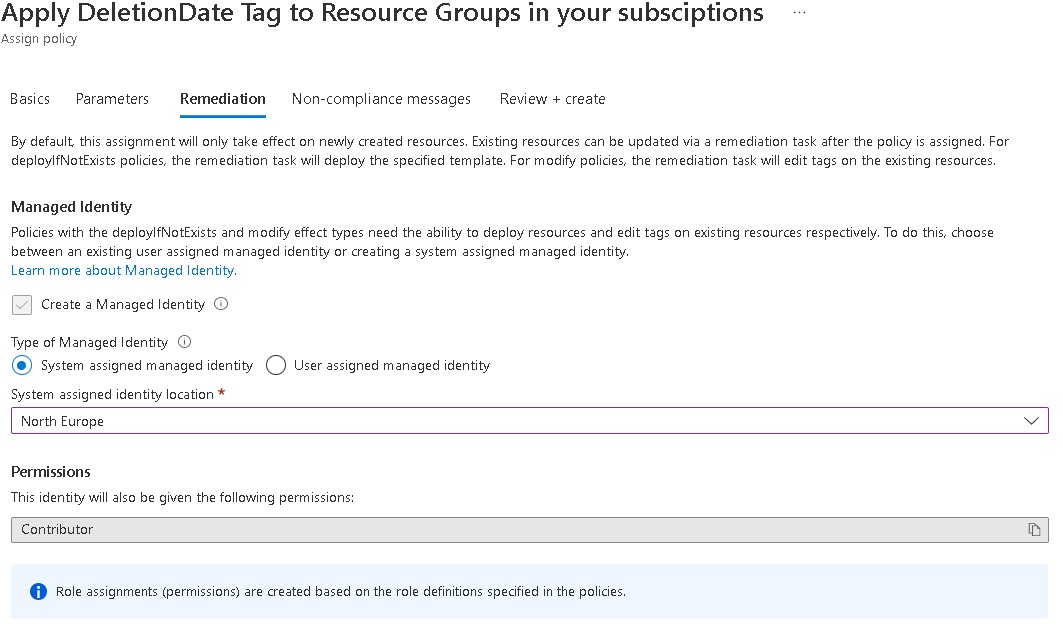Click info icon beside Type of Managed Identity
The width and height of the screenshot is (1063, 628).
tap(184, 342)
